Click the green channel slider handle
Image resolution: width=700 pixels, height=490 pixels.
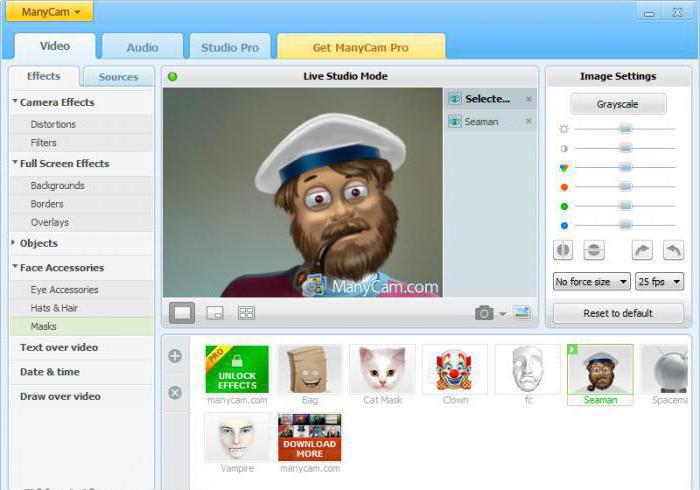click(625, 206)
